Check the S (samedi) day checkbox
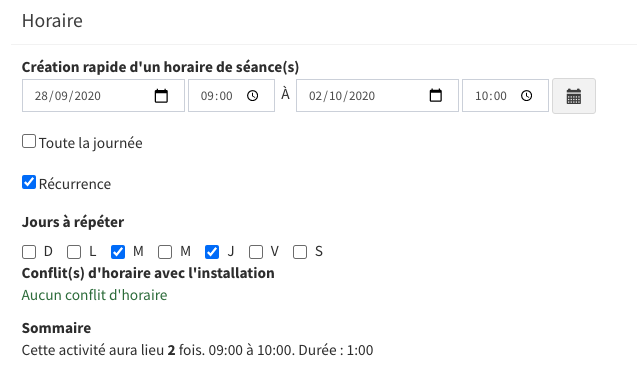Screen dimensions: 637x389 300,252
